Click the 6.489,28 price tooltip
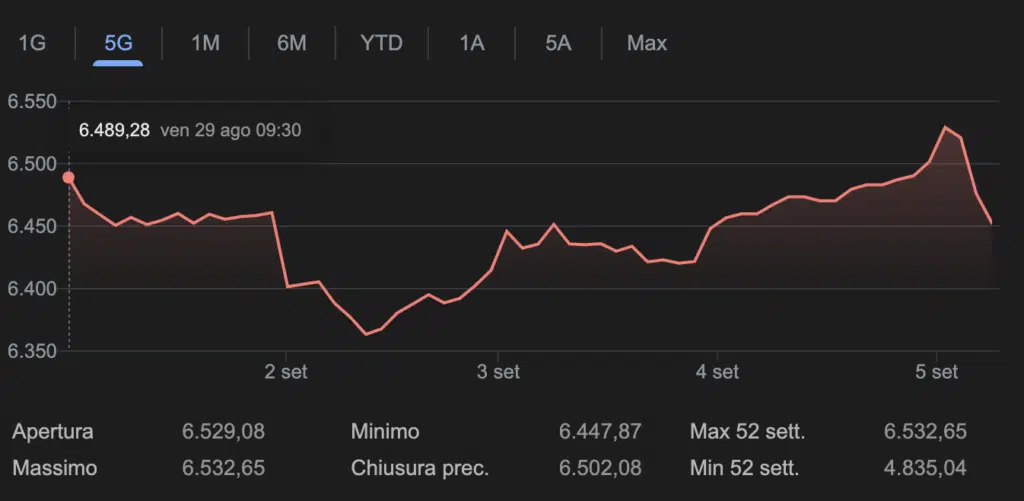The image size is (1024, 501). (114, 130)
